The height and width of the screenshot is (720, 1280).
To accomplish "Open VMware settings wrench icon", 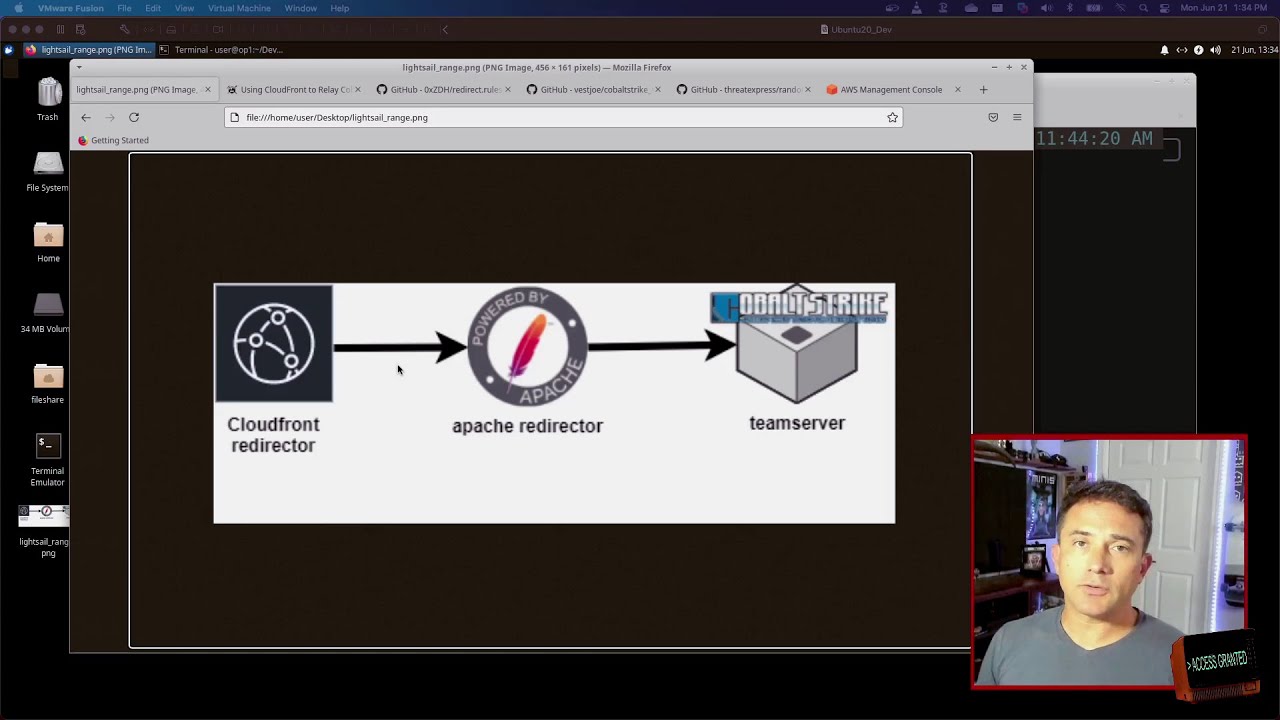I will pyautogui.click(x=124, y=29).
